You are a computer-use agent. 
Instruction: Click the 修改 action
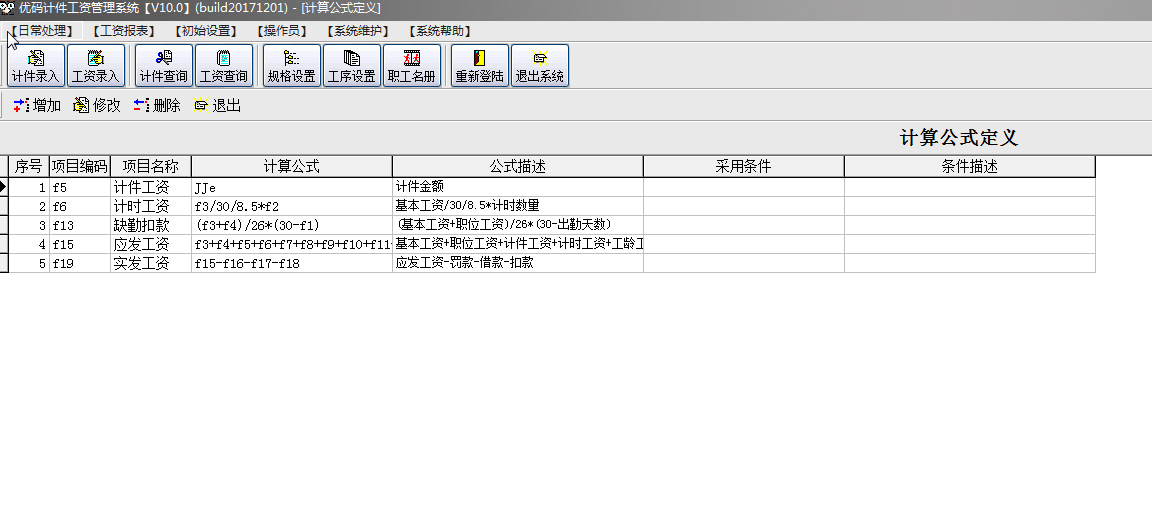coord(97,106)
